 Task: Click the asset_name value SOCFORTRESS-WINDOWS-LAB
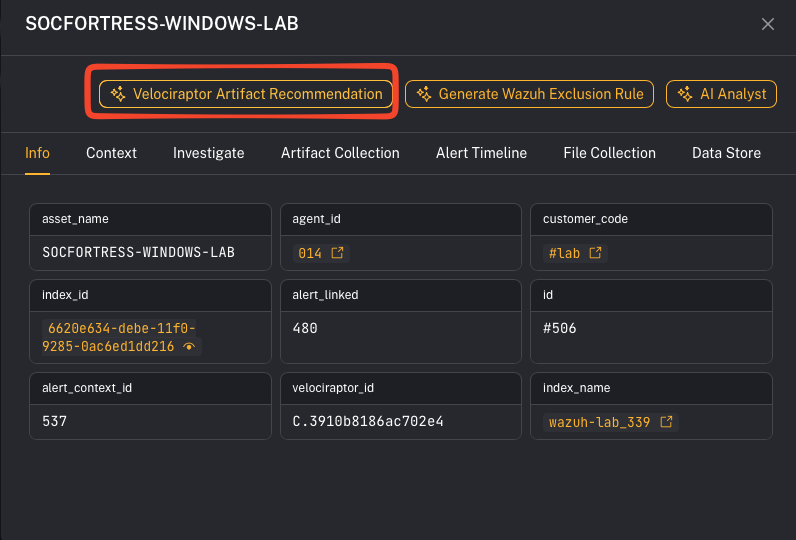pos(139,252)
